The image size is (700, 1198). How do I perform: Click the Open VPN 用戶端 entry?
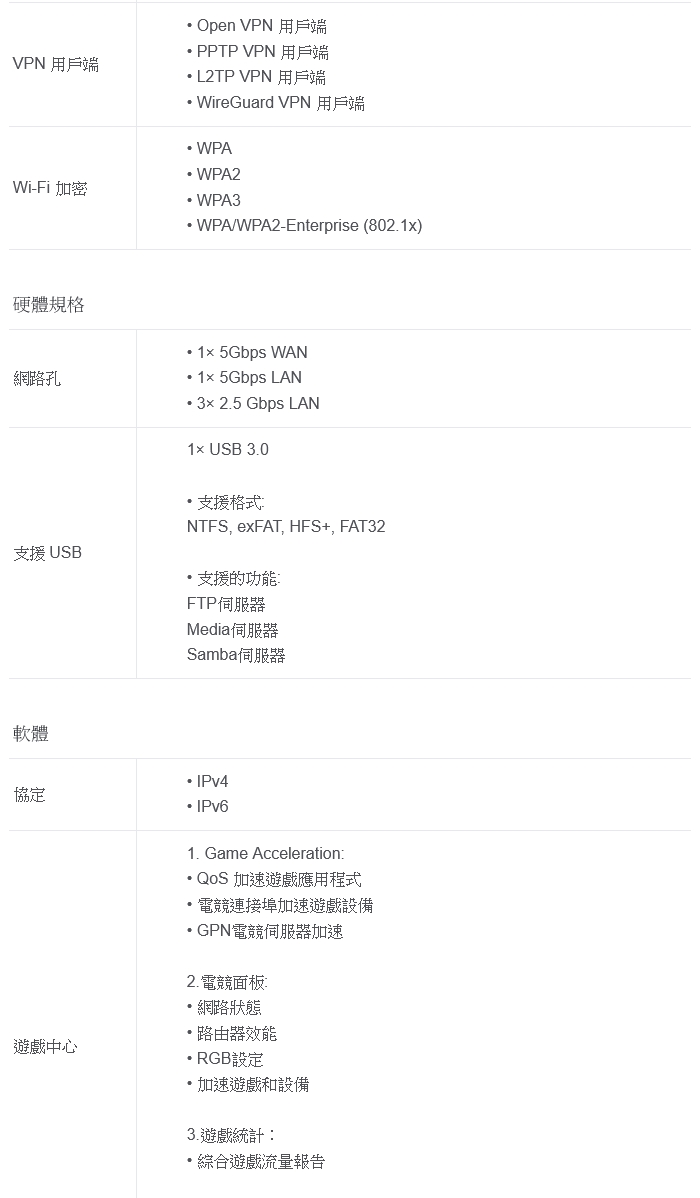[x=260, y=26]
